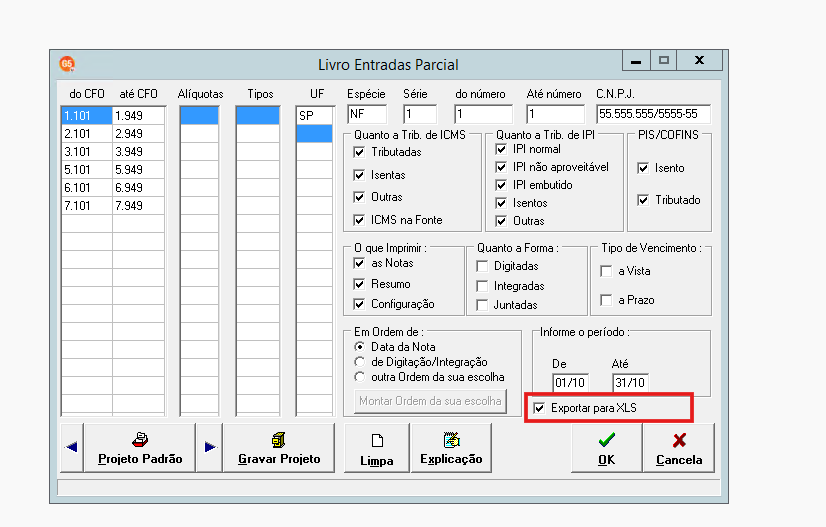Viewport: 826px width, 527px height.
Task: Toggle ICMS na Fonte checkbox
Action: tap(359, 220)
